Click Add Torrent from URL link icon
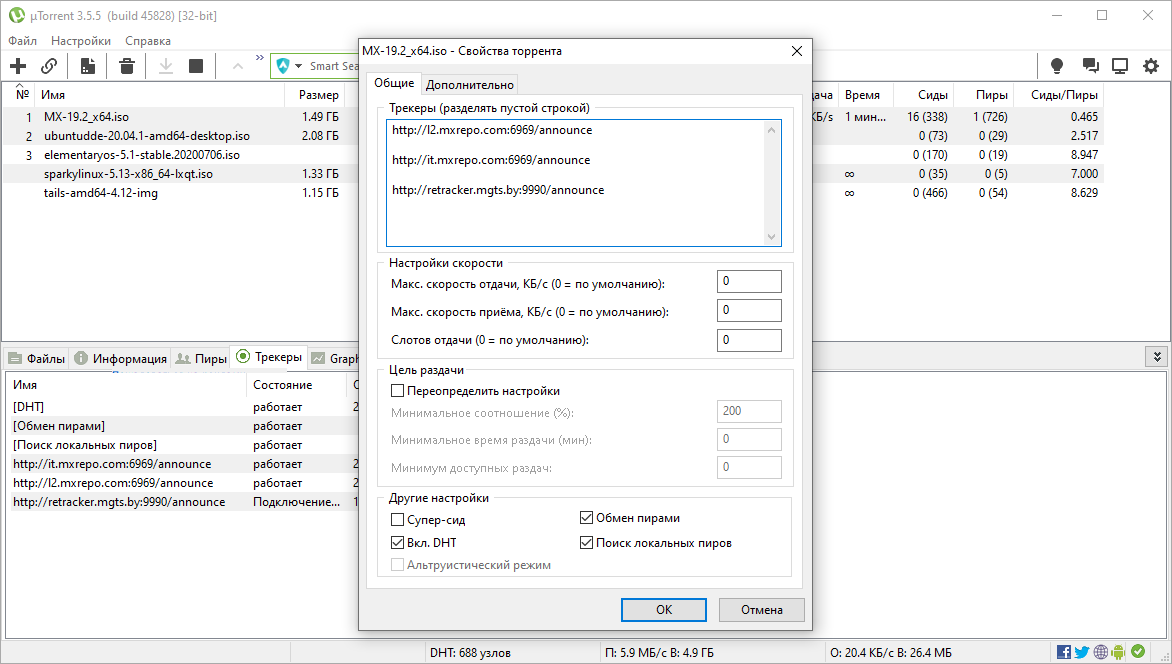This screenshot has width=1172, height=664. click(x=49, y=66)
